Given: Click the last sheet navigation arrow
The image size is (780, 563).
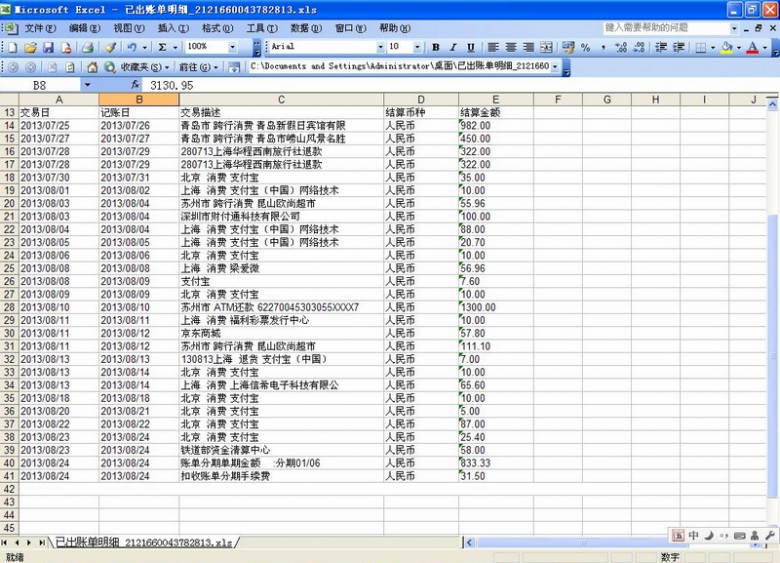Looking at the screenshot, I should coord(42,543).
